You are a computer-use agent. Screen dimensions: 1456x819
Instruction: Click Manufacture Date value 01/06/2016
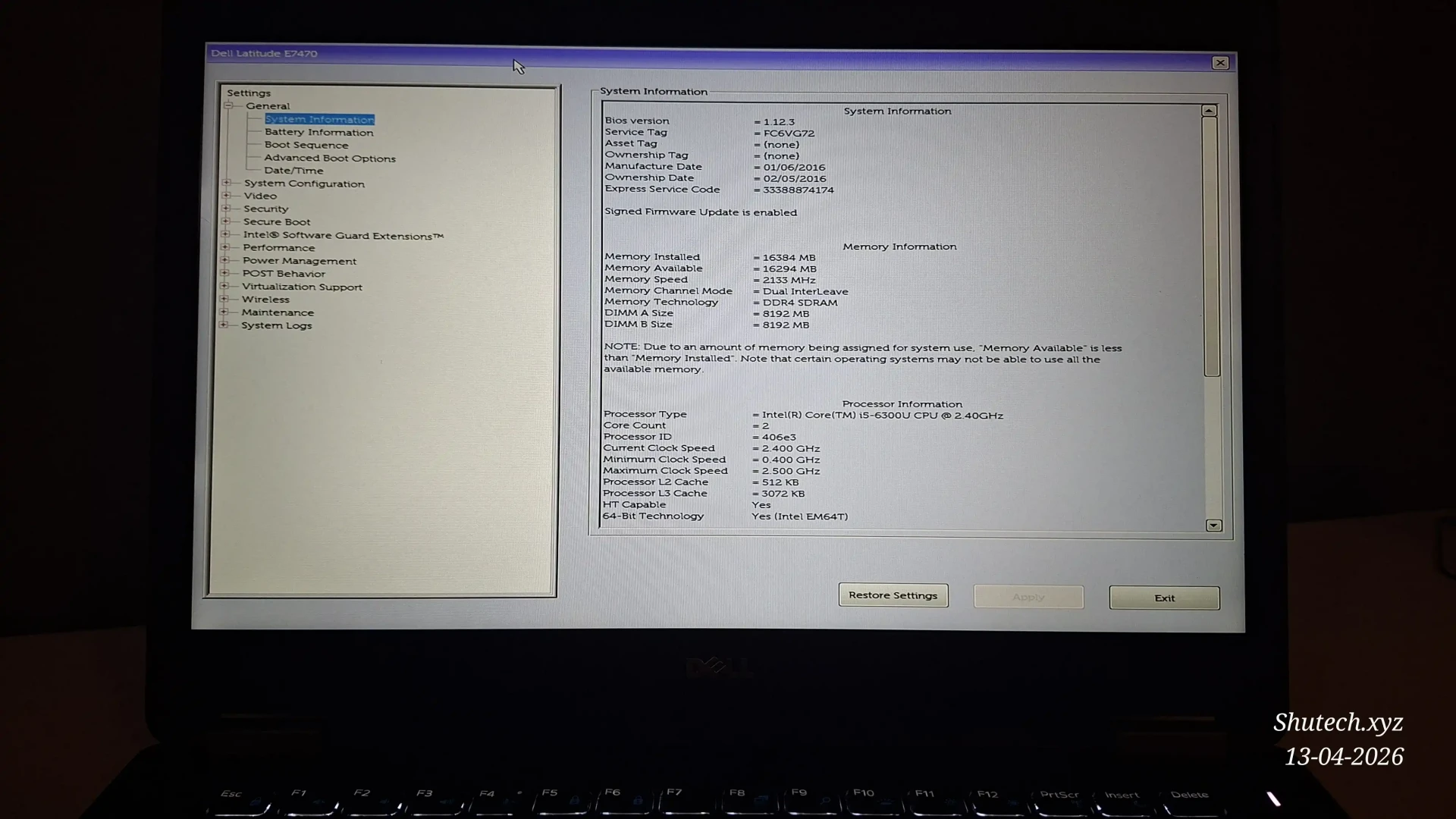794,167
